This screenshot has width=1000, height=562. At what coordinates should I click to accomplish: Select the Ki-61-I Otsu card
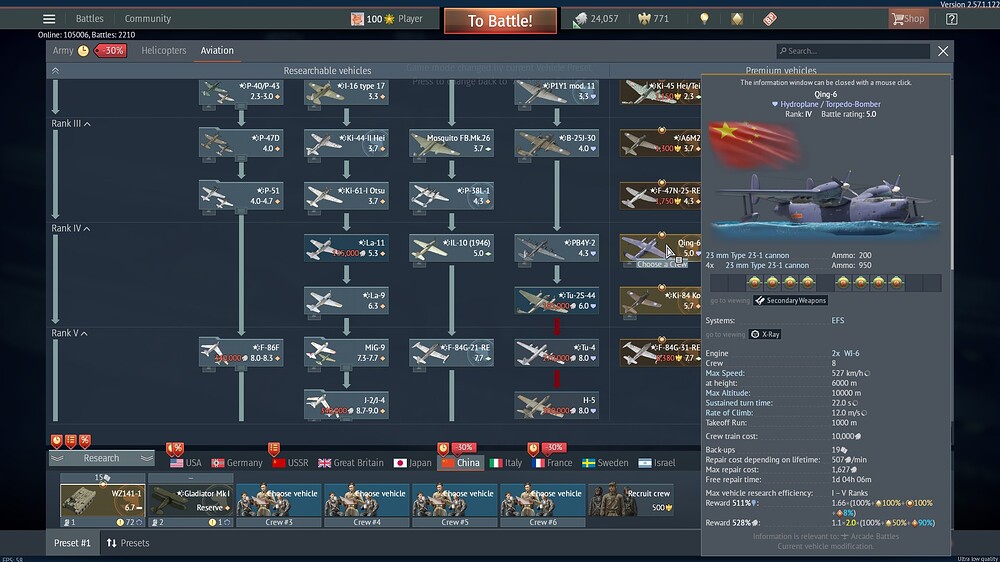tap(346, 195)
